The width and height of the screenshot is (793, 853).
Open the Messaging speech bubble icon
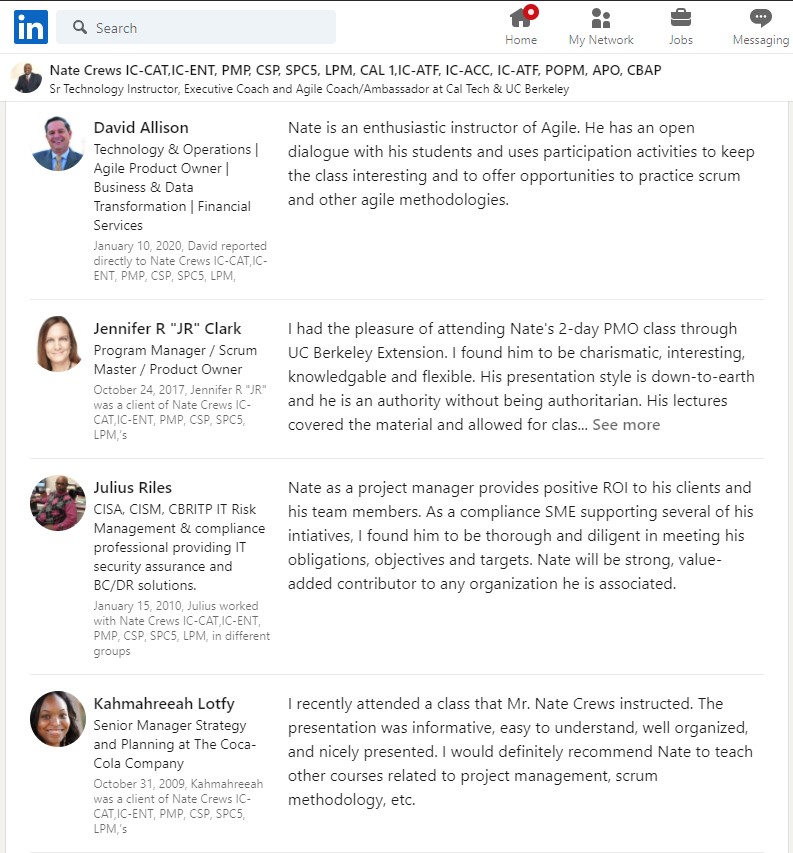coord(760,18)
